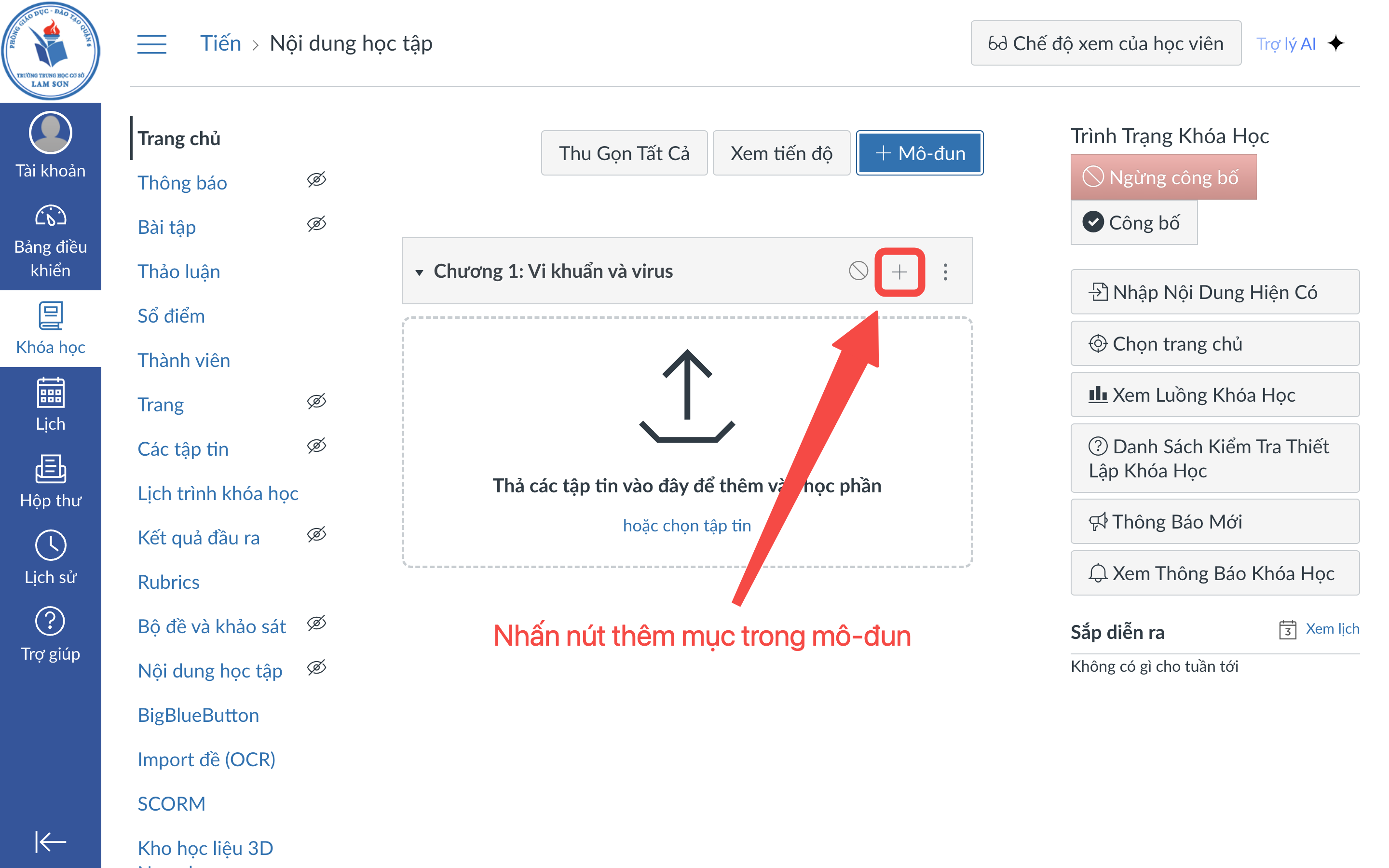The image size is (1389, 868).
Task: Click Trợ lý AI link
Action: 1286,43
